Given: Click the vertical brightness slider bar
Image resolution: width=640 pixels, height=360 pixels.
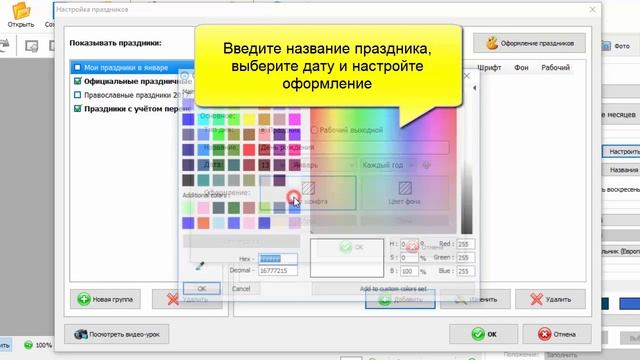Looking at the screenshot, I should click(467, 171).
